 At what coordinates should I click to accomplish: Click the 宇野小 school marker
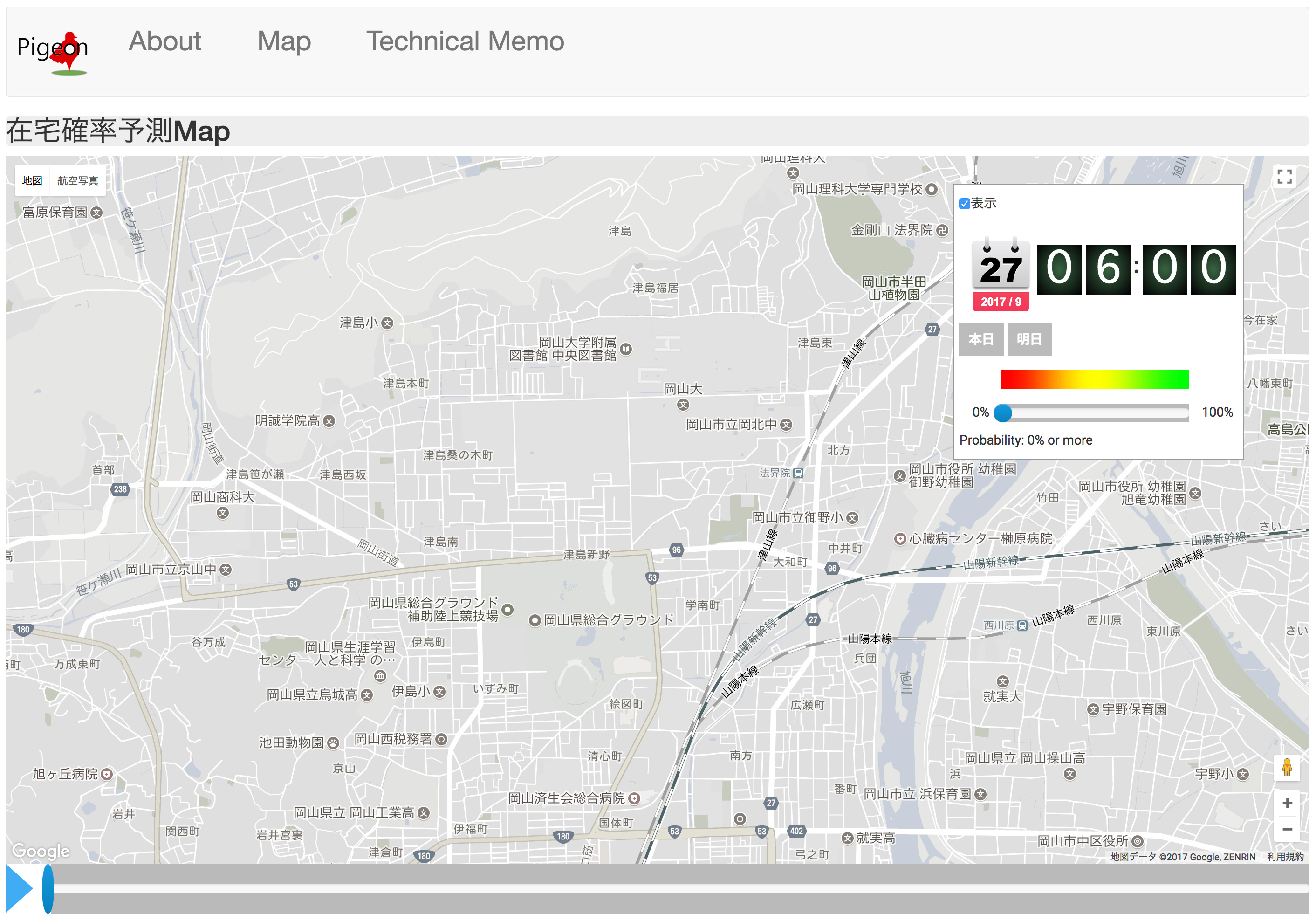point(1243,775)
